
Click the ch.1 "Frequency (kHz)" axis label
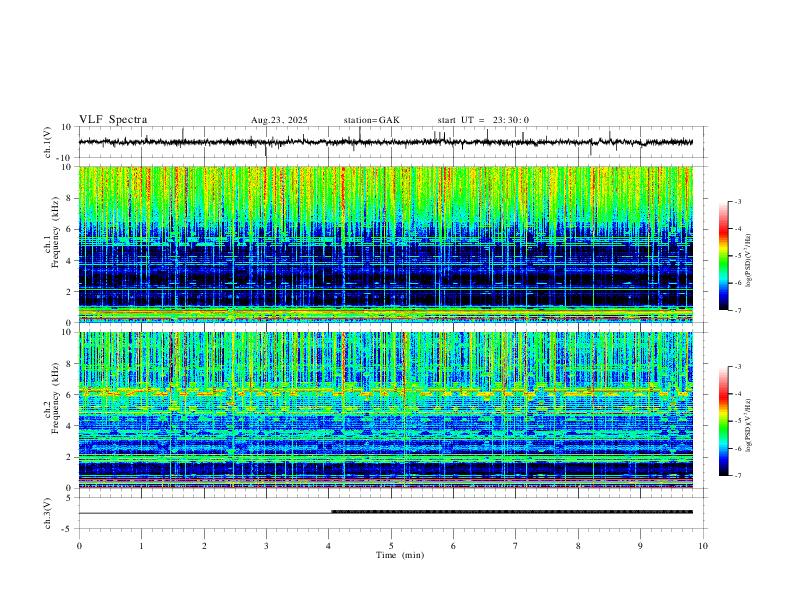[x=55, y=232]
